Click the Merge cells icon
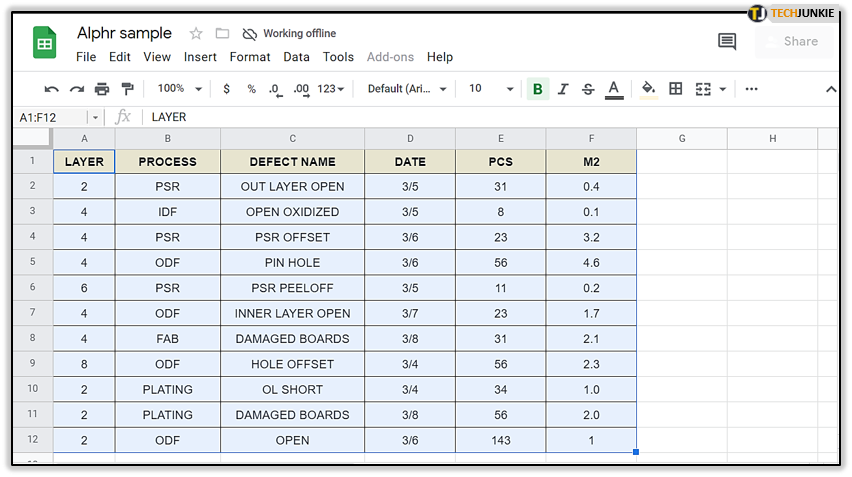The height and width of the screenshot is (477, 852). click(703, 89)
